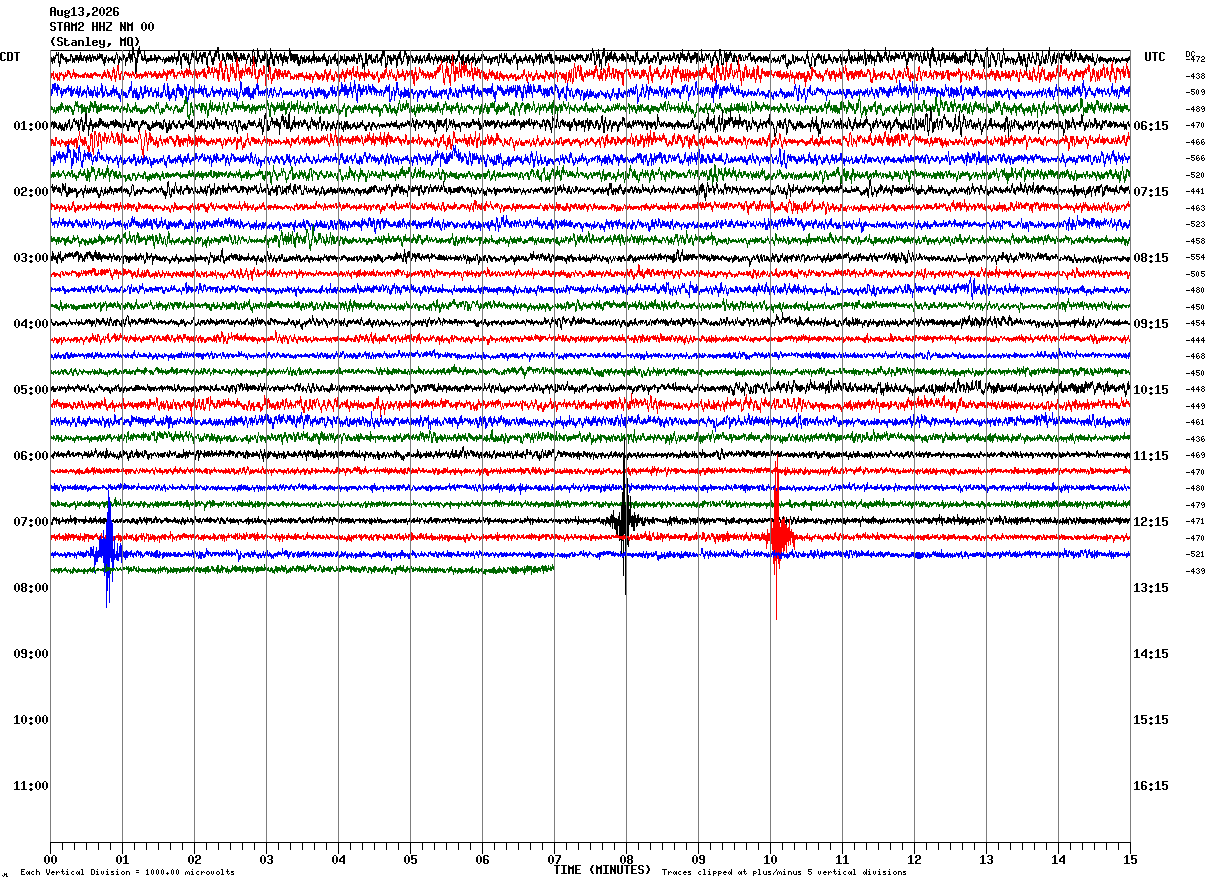Click the UTC timezone label
This screenshot has height=886, width=1210.
coord(1155,57)
